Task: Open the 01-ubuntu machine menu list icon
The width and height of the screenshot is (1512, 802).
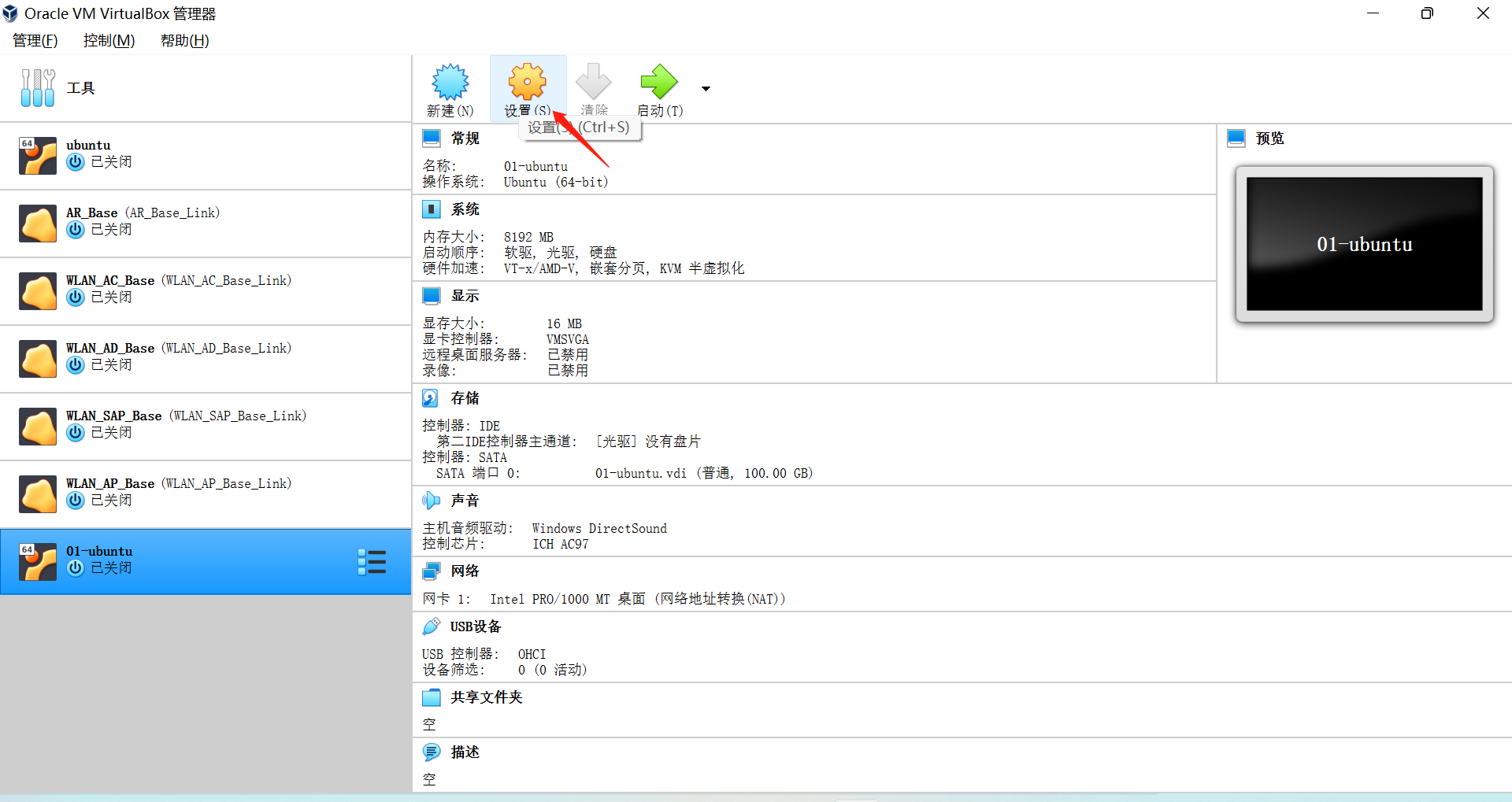Action: tap(372, 562)
